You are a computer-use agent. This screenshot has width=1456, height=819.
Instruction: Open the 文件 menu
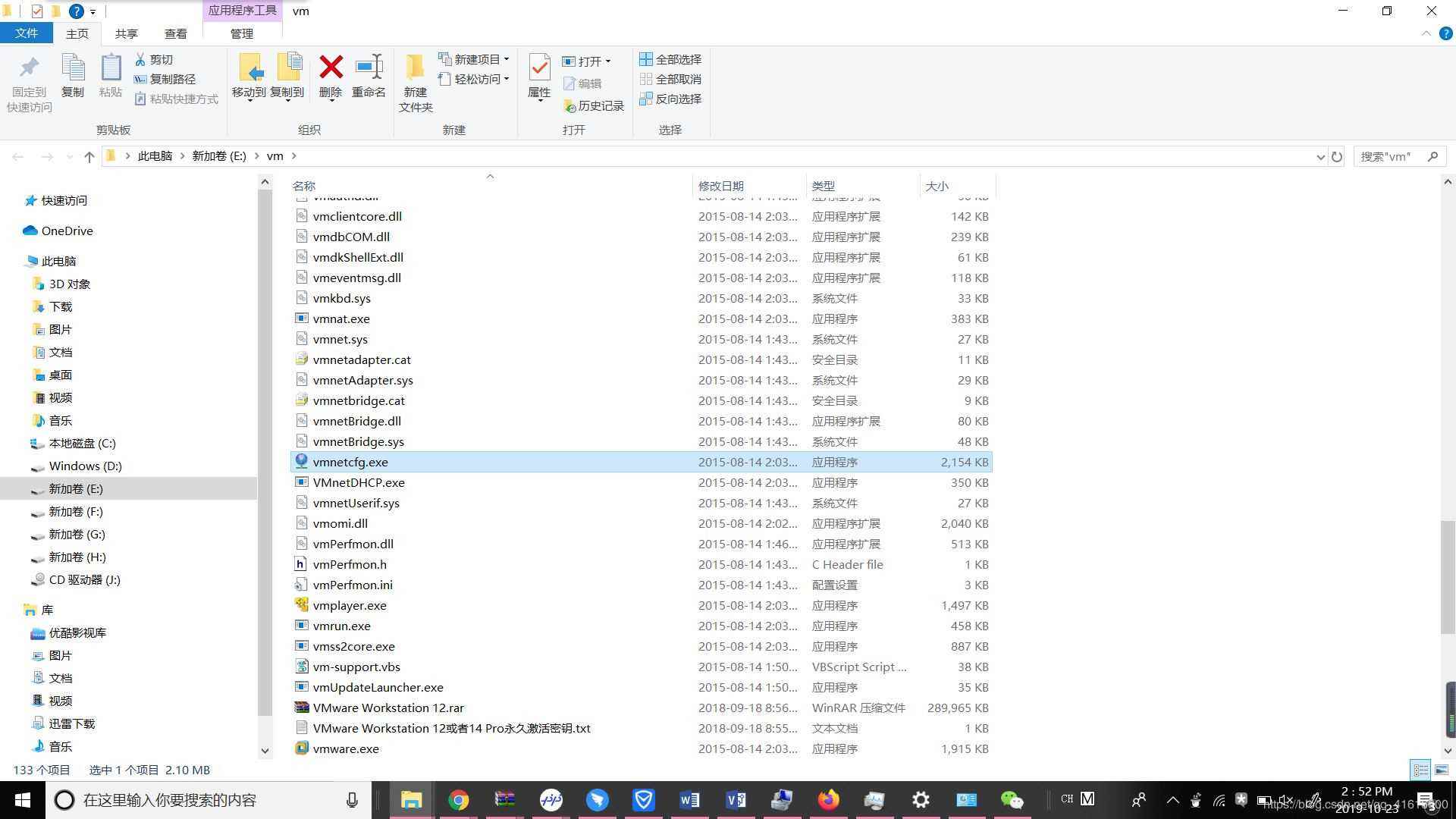click(27, 33)
